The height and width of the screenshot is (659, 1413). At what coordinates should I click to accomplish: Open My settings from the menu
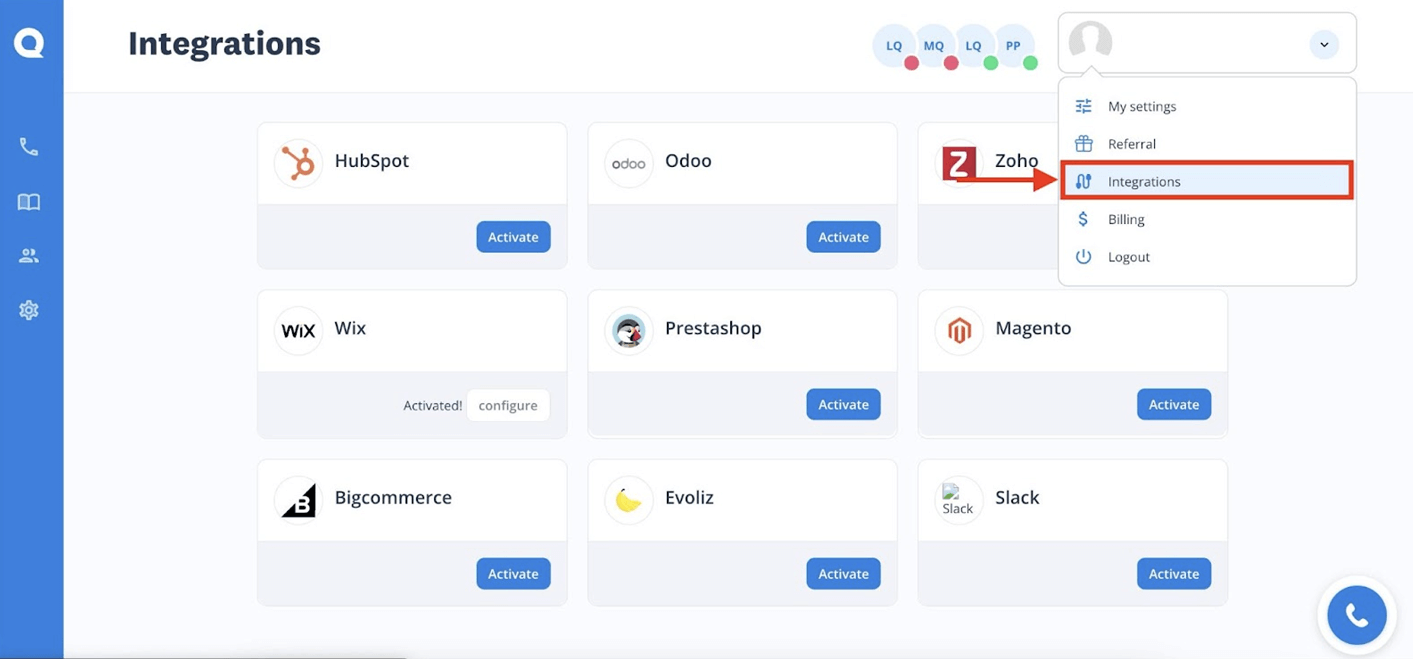pos(1207,106)
